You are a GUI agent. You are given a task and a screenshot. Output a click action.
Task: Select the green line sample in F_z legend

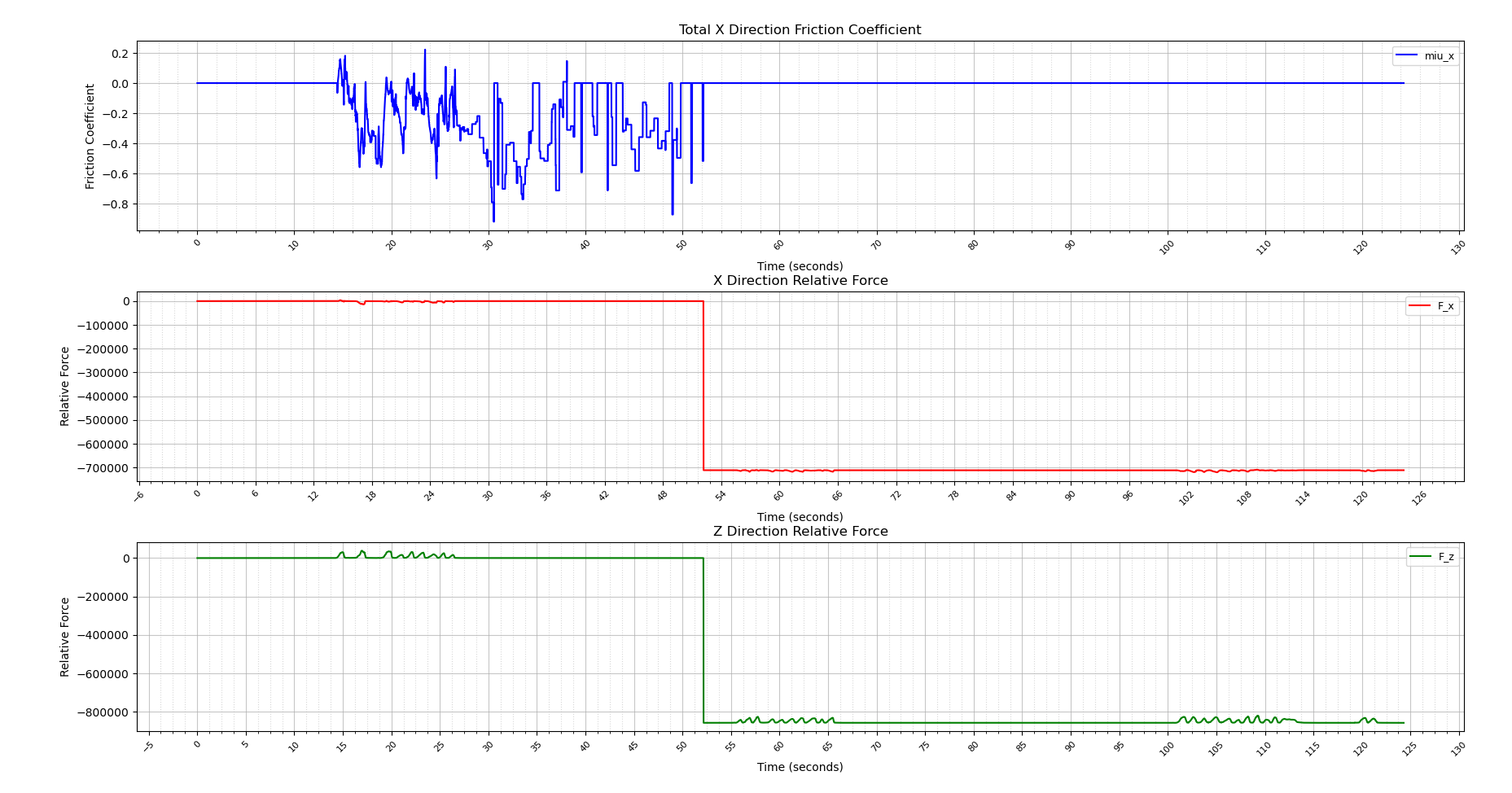click(1420, 557)
